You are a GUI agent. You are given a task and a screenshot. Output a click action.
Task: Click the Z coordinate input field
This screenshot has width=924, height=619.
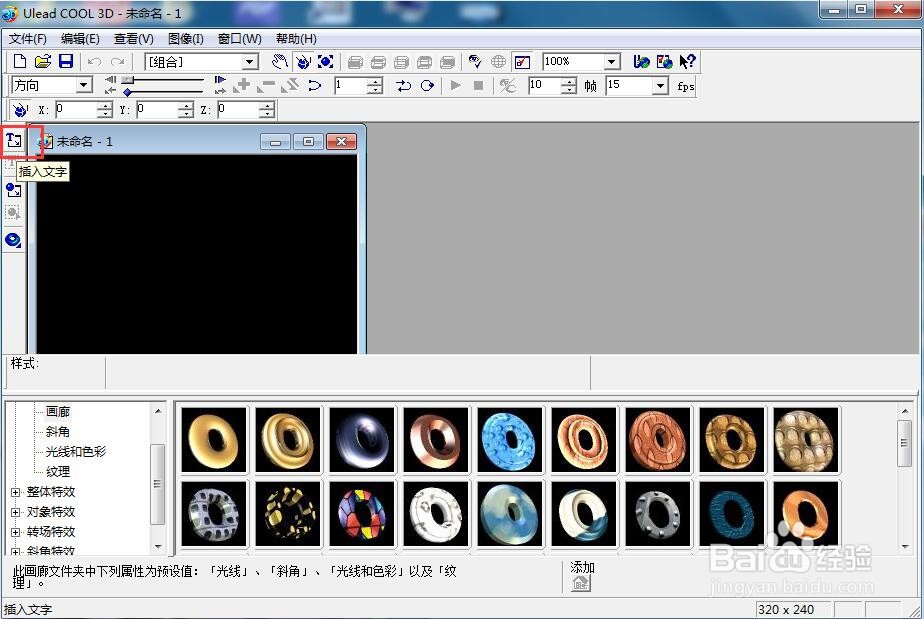pos(239,110)
